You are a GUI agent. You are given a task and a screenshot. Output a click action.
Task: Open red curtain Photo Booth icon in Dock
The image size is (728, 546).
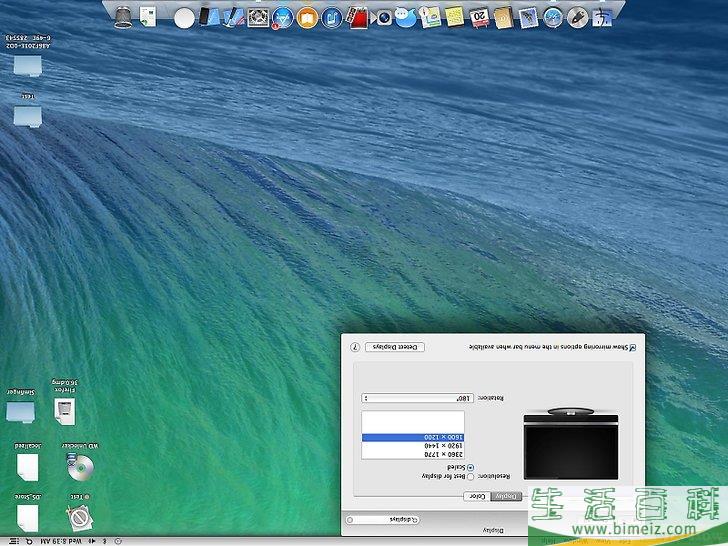(358, 19)
